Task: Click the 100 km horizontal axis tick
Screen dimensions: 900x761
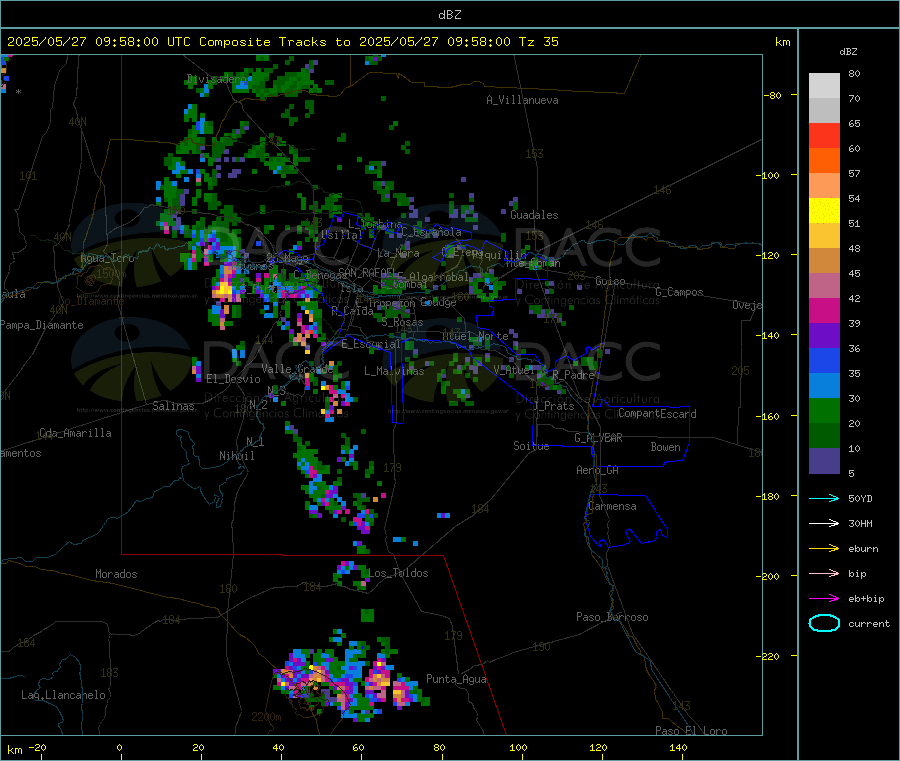Action: pos(518,748)
